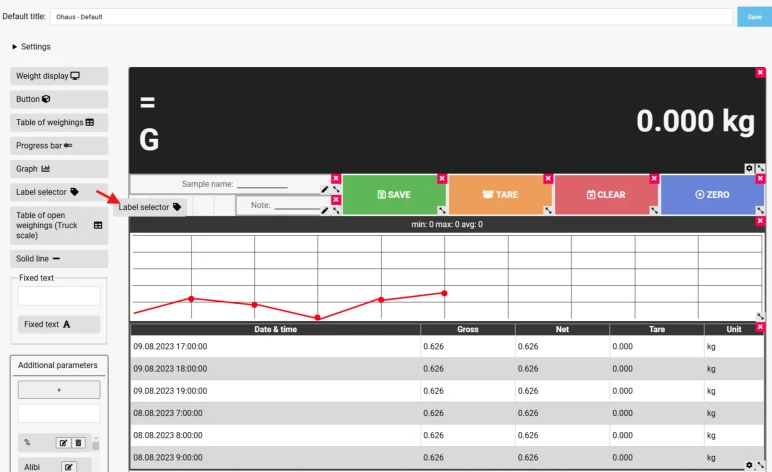Click the Date & time column header

point(275,329)
